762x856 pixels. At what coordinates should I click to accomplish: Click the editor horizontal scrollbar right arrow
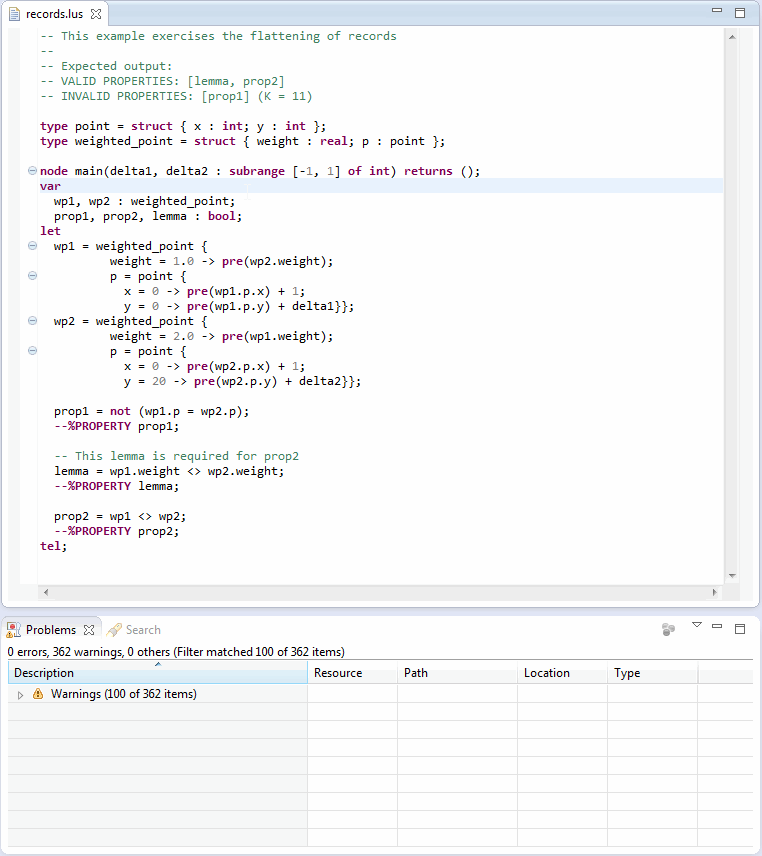[x=715, y=592]
